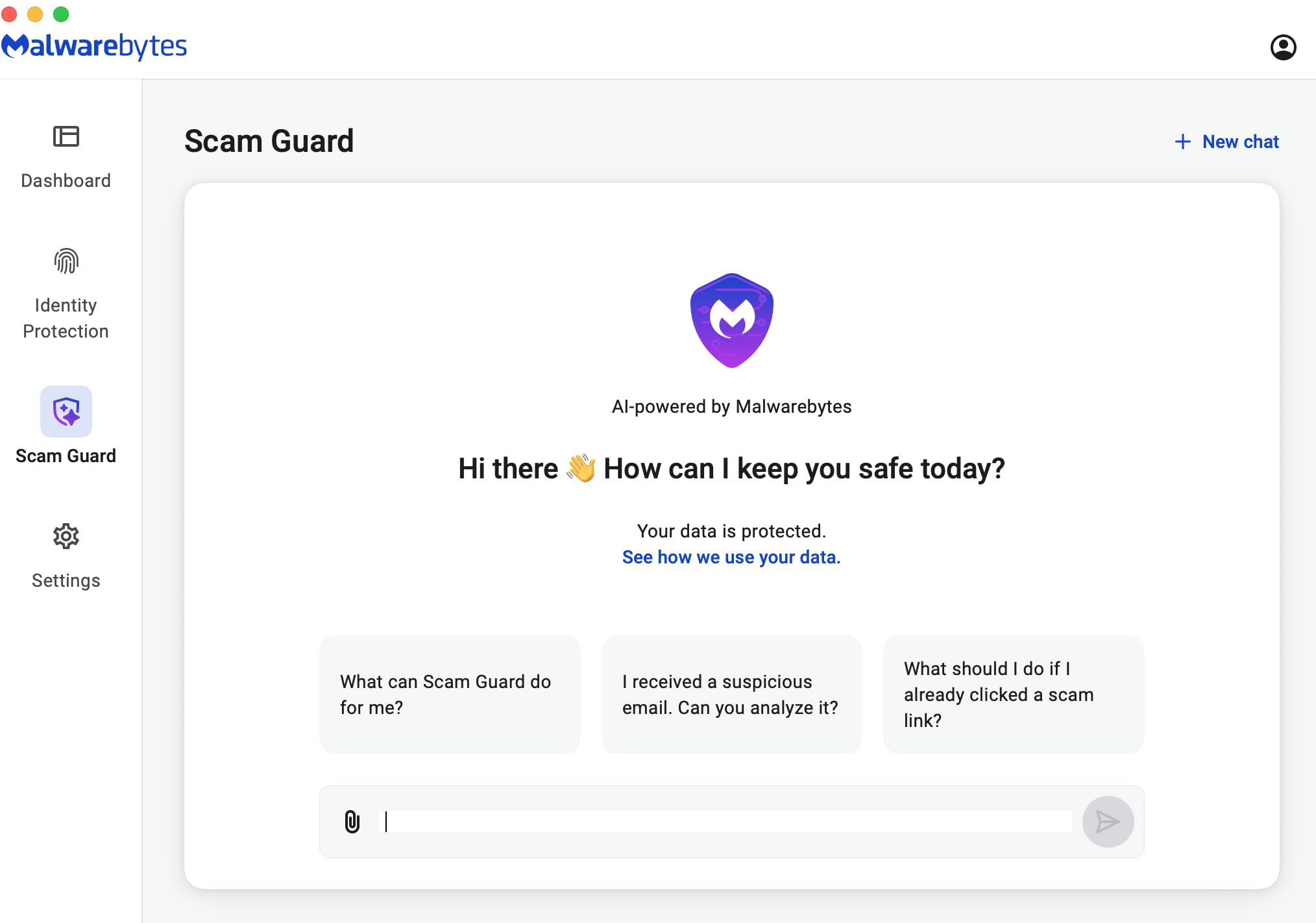Minimize the window with yellow button
The width and height of the screenshot is (1316, 923).
click(x=35, y=14)
